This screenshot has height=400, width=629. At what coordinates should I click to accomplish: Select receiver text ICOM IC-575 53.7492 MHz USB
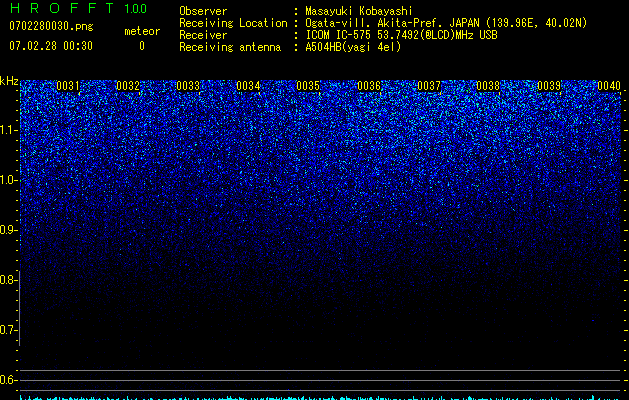(402, 35)
